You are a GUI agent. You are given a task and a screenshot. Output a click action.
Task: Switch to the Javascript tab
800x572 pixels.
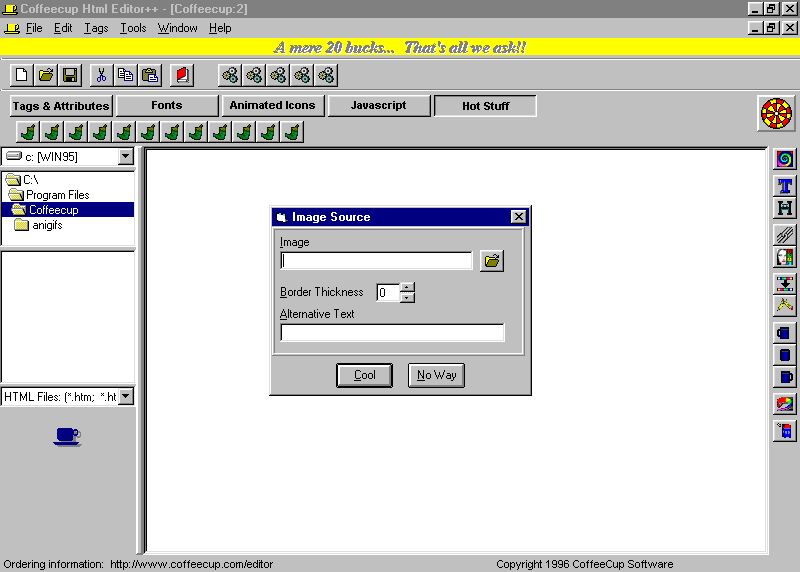[379, 106]
